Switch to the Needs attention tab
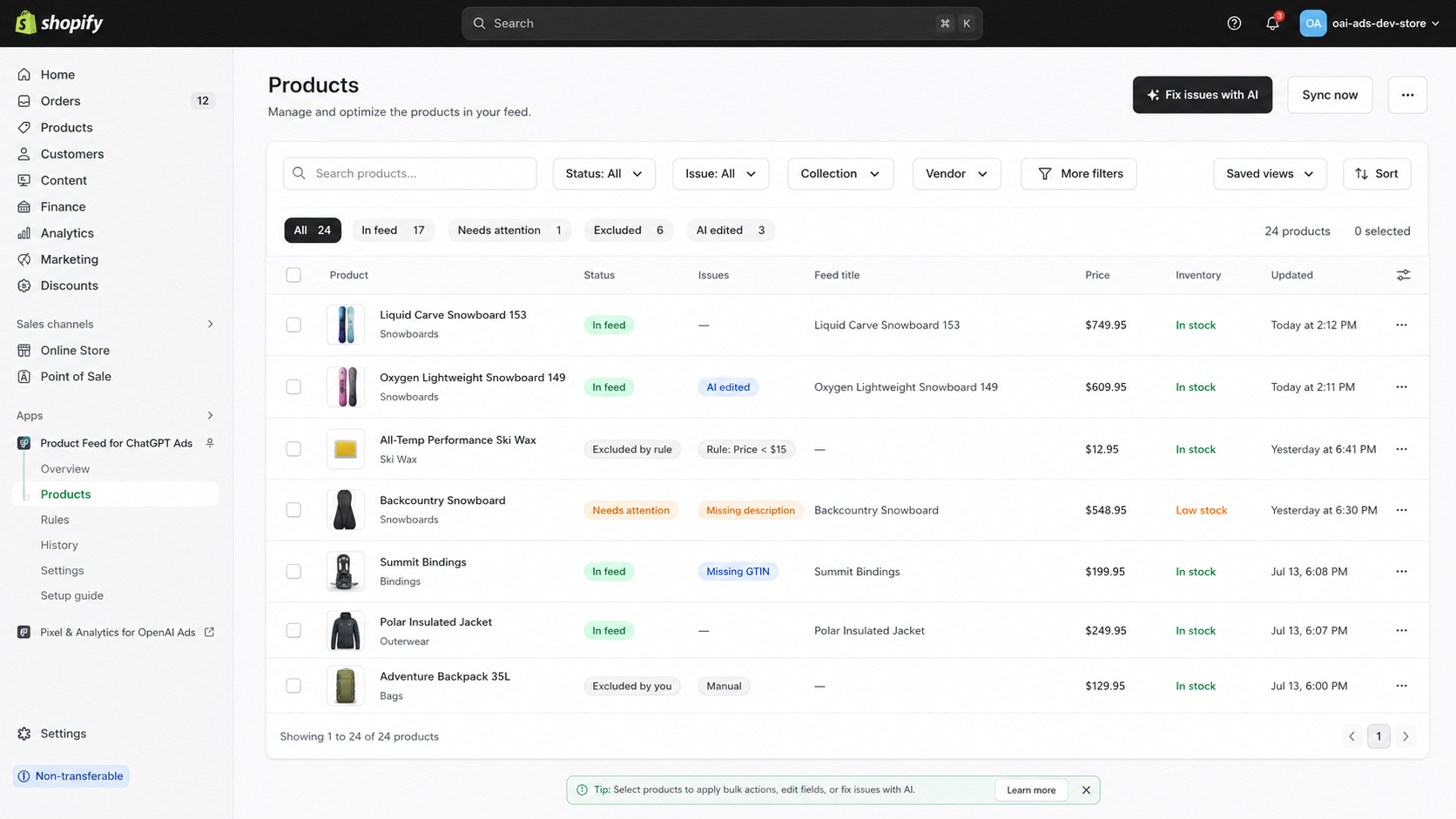This screenshot has height=819, width=1456. point(509,230)
